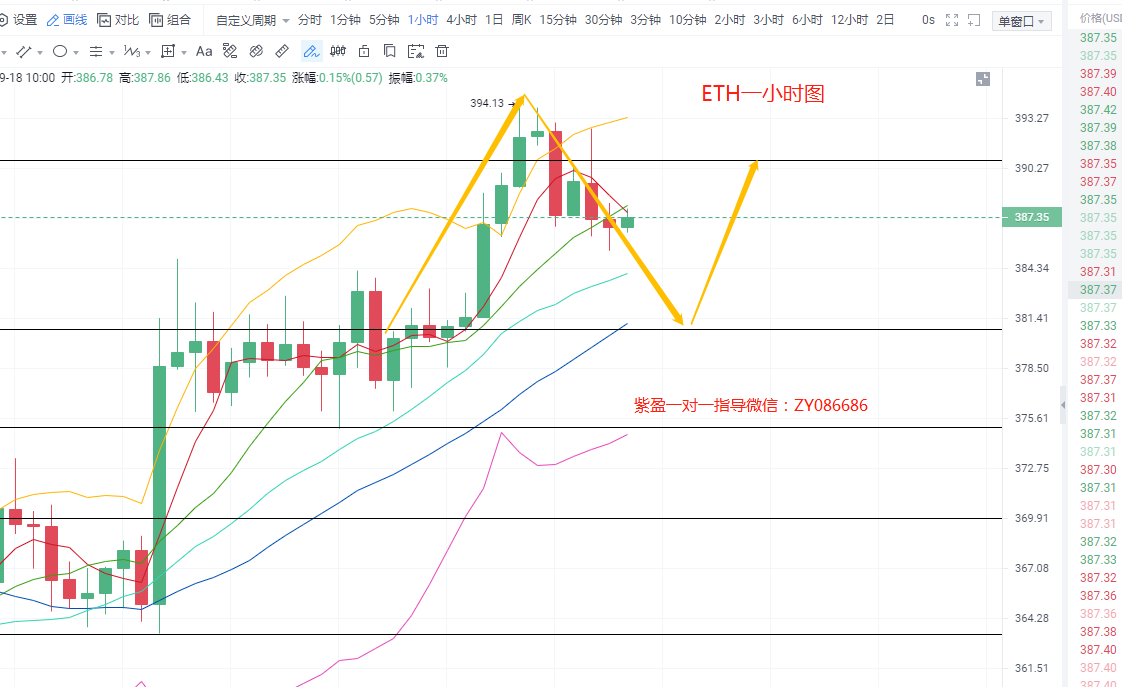Open the 设置 settings gear
This screenshot has height=687, width=1122.
coord(17,20)
